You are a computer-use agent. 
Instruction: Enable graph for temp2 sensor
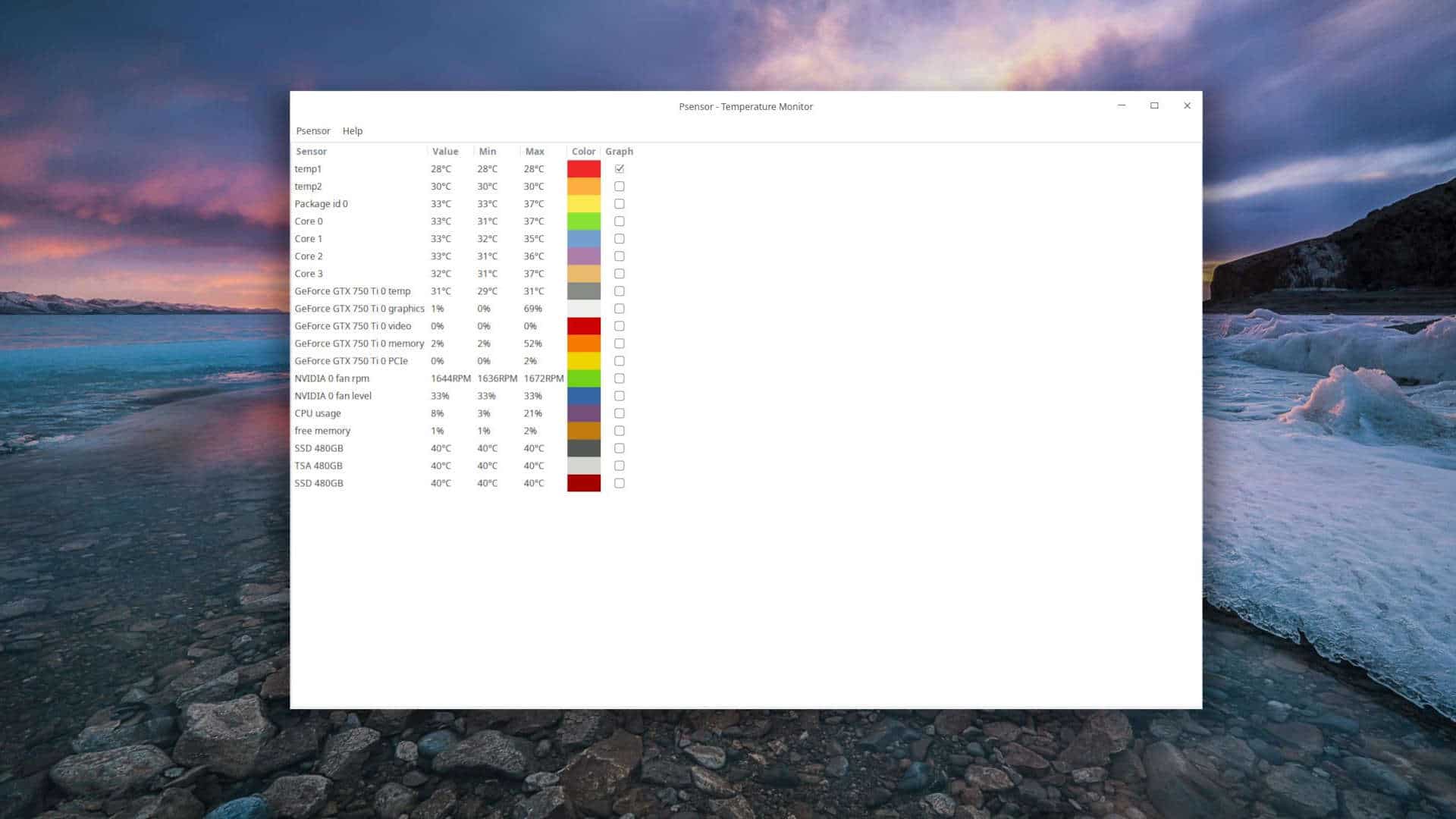[620, 186]
